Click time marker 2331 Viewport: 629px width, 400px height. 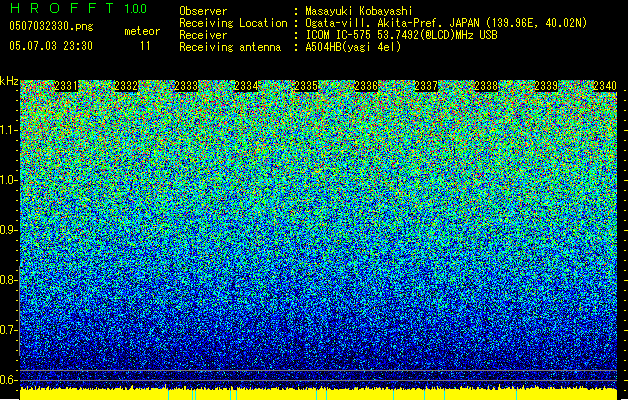coord(66,86)
